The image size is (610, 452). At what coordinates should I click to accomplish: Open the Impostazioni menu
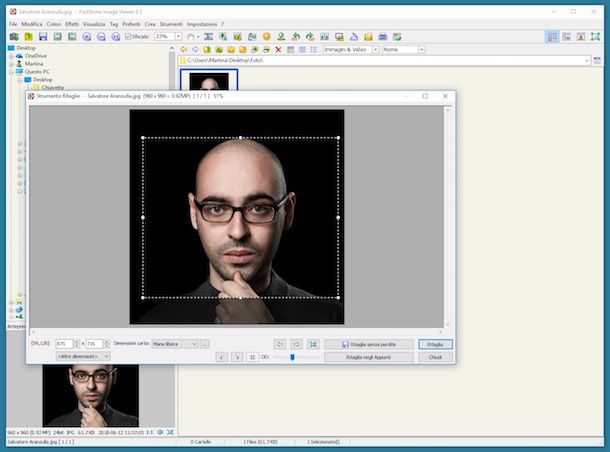pos(202,24)
